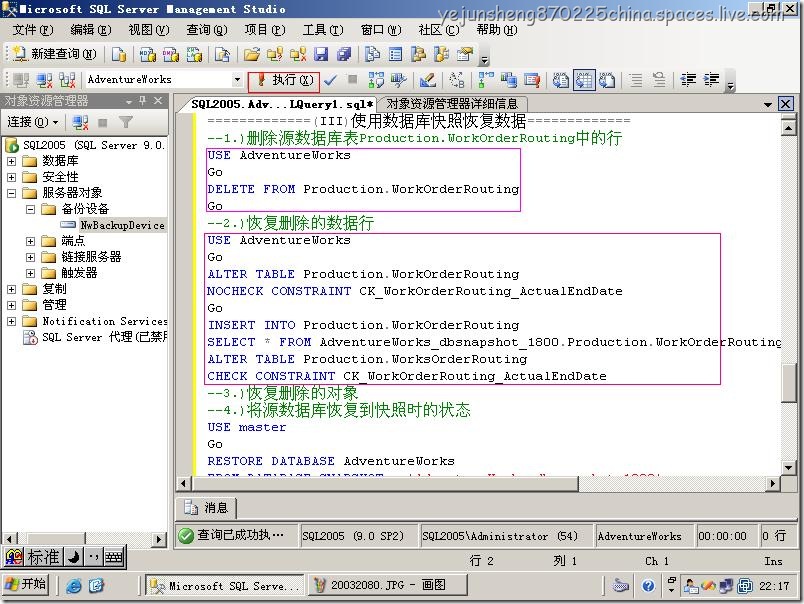Click the SQL Server Mobile query icon
The height and width of the screenshot is (604, 804).
click(x=223, y=54)
